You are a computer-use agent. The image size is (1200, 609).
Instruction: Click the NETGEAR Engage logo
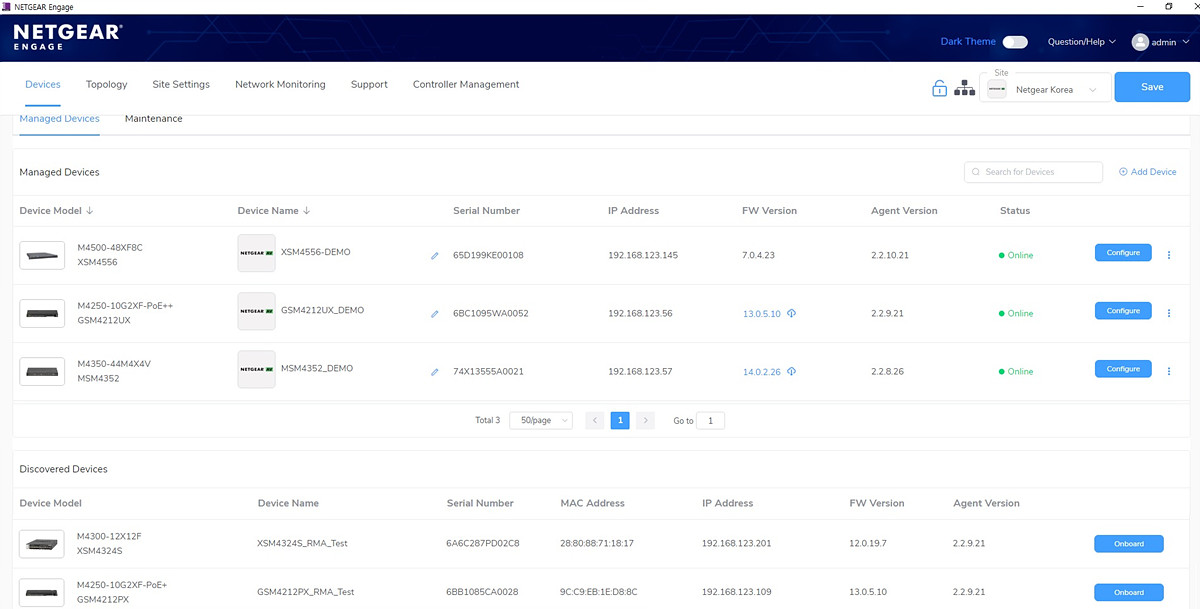click(x=68, y=37)
